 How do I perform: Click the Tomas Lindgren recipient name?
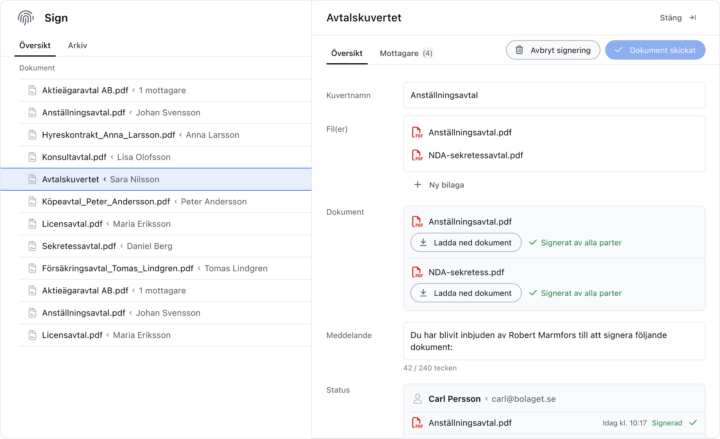(x=236, y=268)
